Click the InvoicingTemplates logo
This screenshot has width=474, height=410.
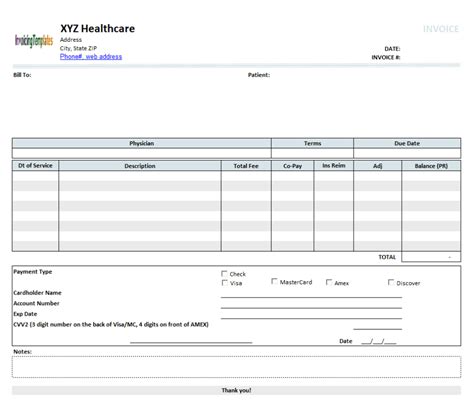[34, 41]
